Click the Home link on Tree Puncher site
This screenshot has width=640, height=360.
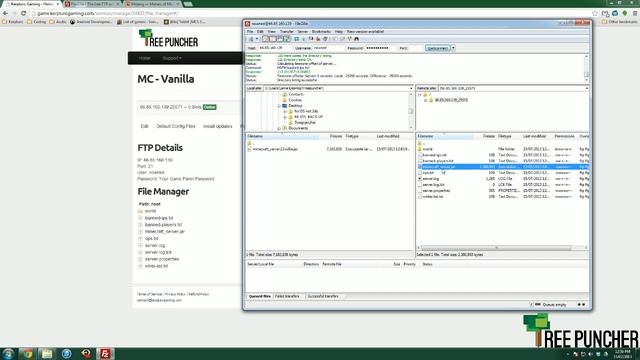(144, 58)
